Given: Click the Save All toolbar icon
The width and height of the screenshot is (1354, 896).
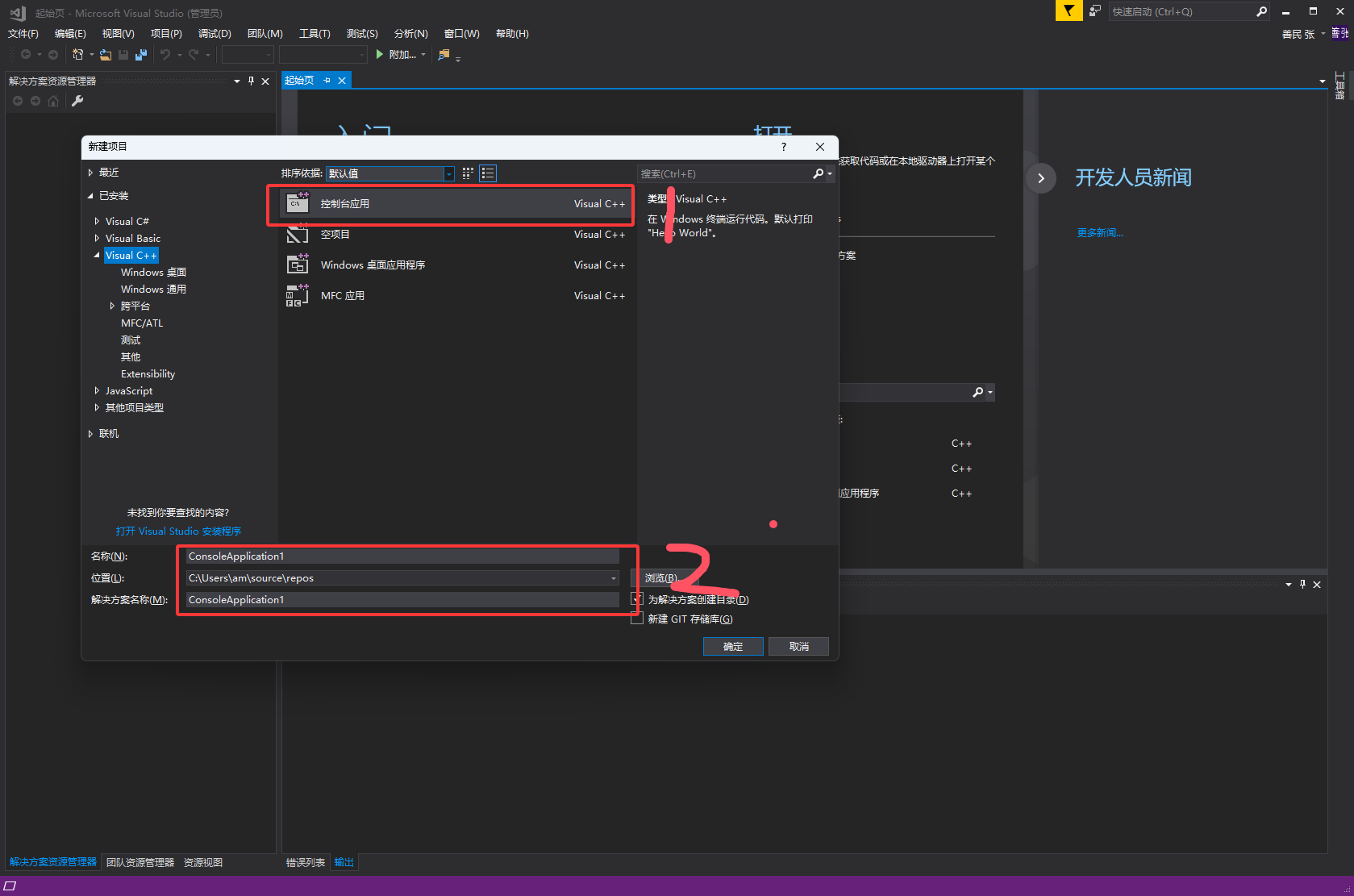Looking at the screenshot, I should click(x=141, y=54).
